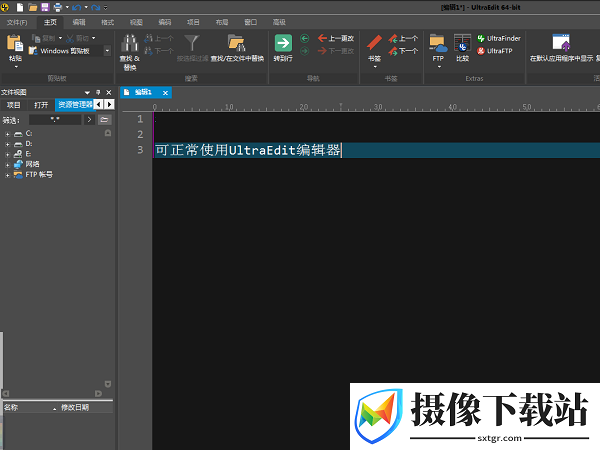
Task: Pin the file view panel
Action: click(98, 92)
